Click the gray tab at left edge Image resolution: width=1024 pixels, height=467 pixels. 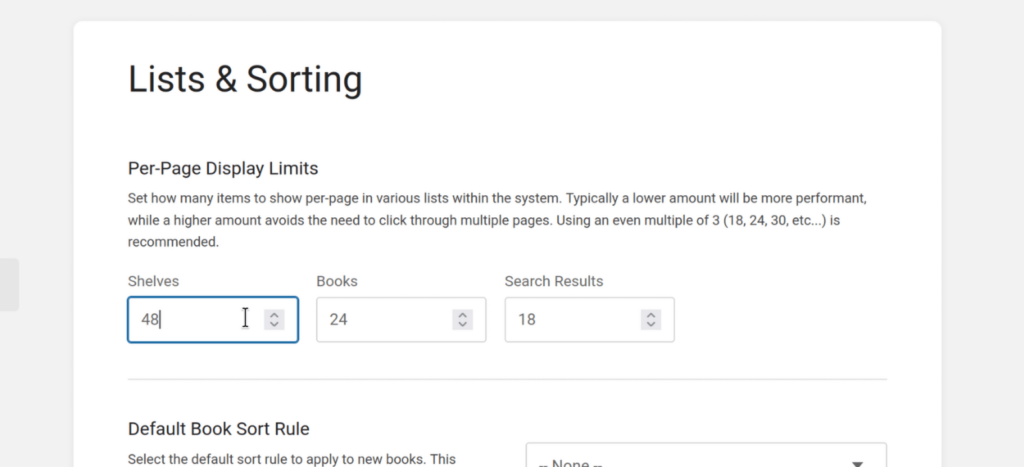(8, 284)
